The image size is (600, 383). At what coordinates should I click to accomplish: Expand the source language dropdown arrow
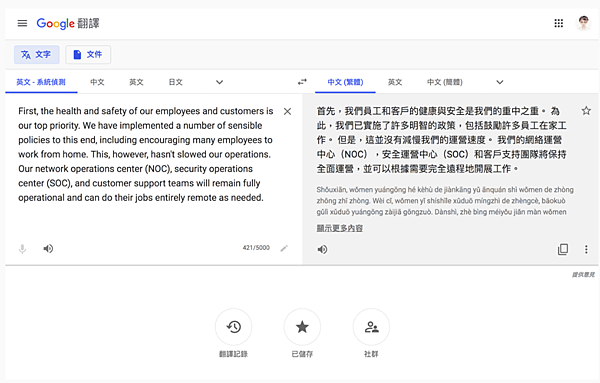click(x=219, y=82)
